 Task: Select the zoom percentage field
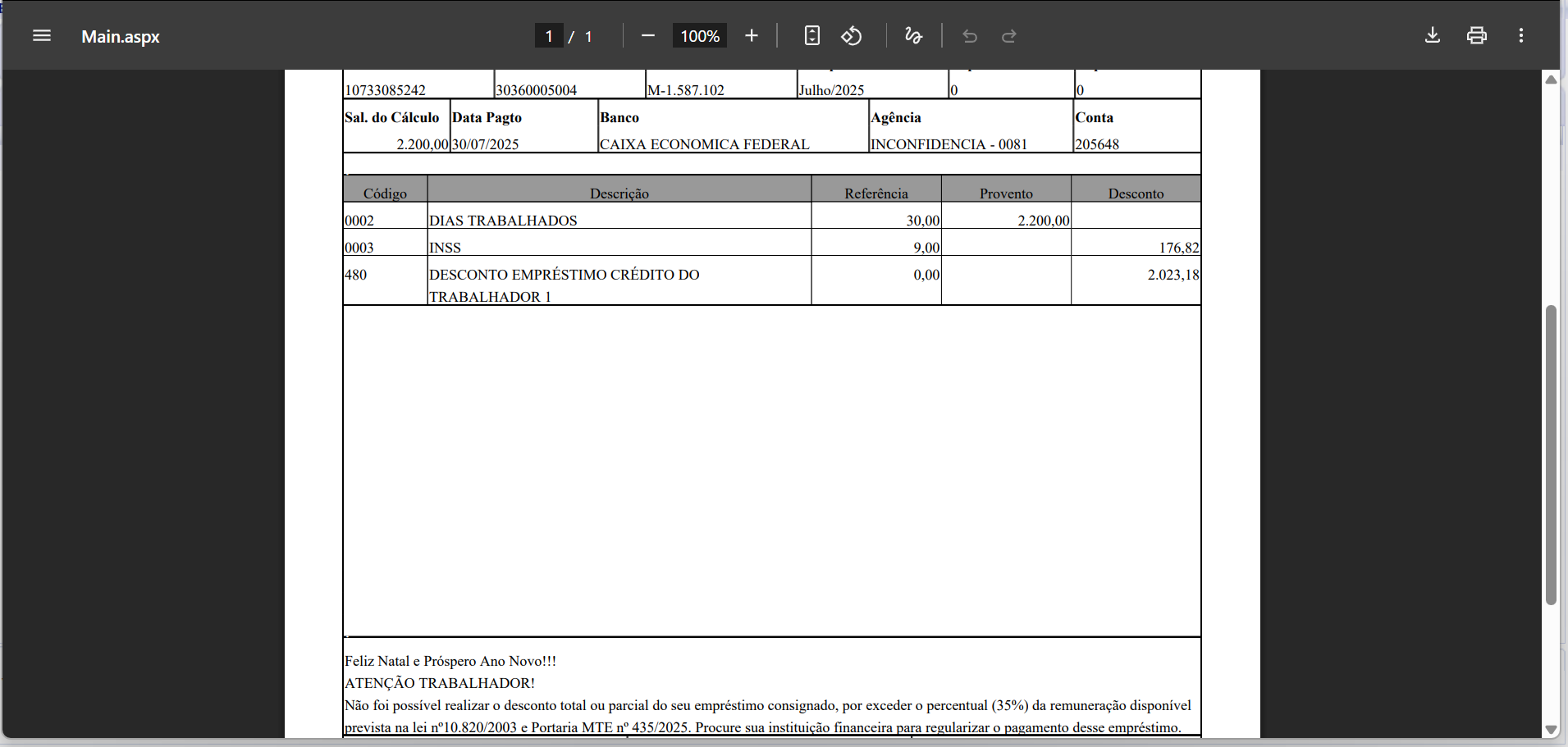699,35
